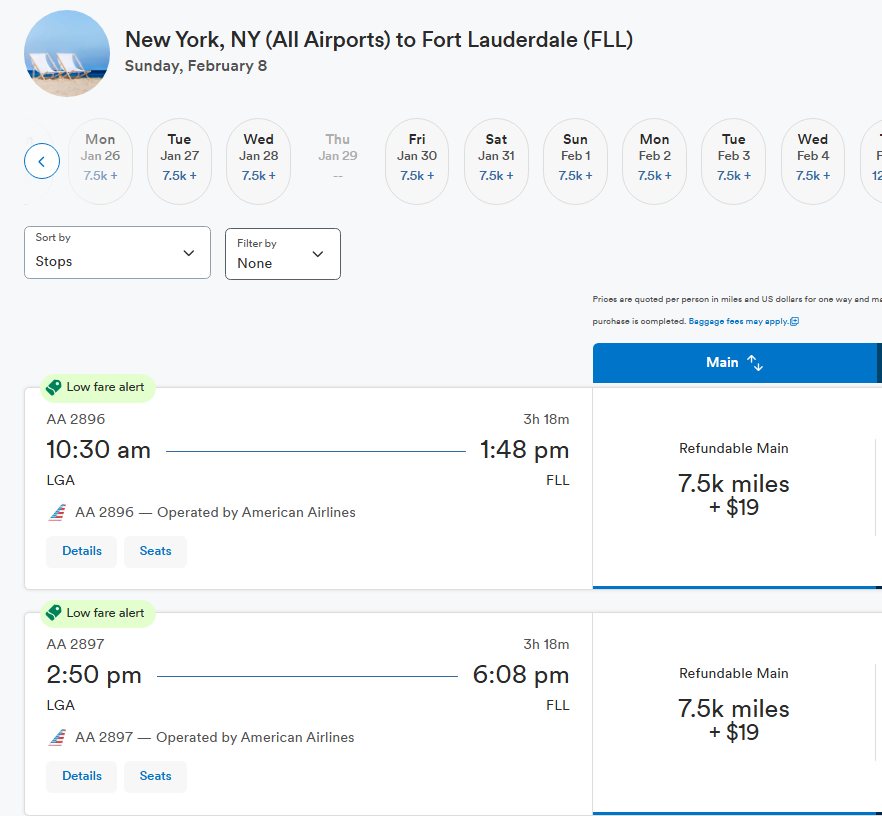Viewport: 882px width, 816px height.
Task: Click the route heading New York to Fort Lauderdale
Action: click(379, 40)
